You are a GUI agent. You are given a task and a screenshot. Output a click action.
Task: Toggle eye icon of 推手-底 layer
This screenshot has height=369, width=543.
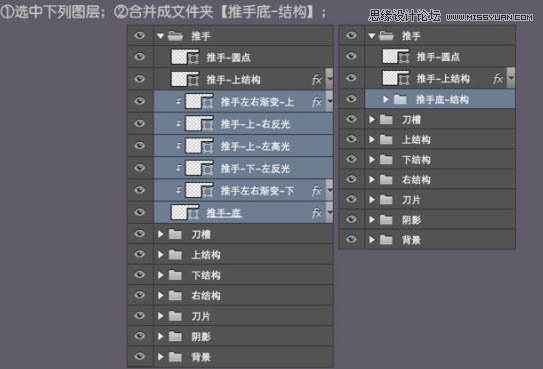pyautogui.click(x=140, y=212)
